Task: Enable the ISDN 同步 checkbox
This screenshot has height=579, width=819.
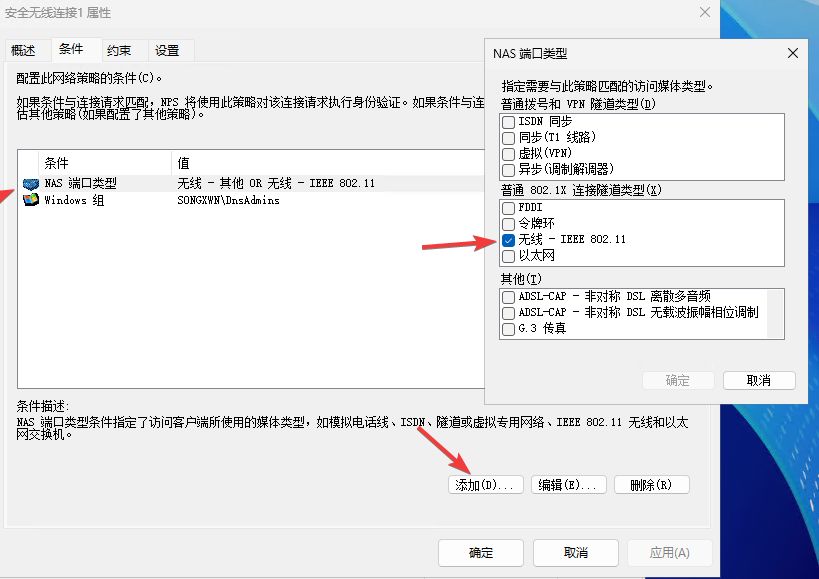Action: pos(509,122)
